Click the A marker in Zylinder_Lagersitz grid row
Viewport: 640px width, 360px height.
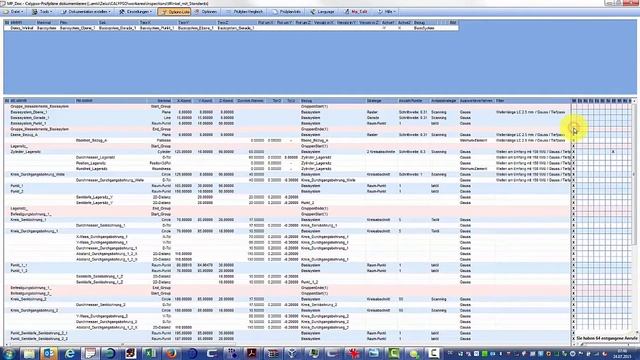pos(613,152)
